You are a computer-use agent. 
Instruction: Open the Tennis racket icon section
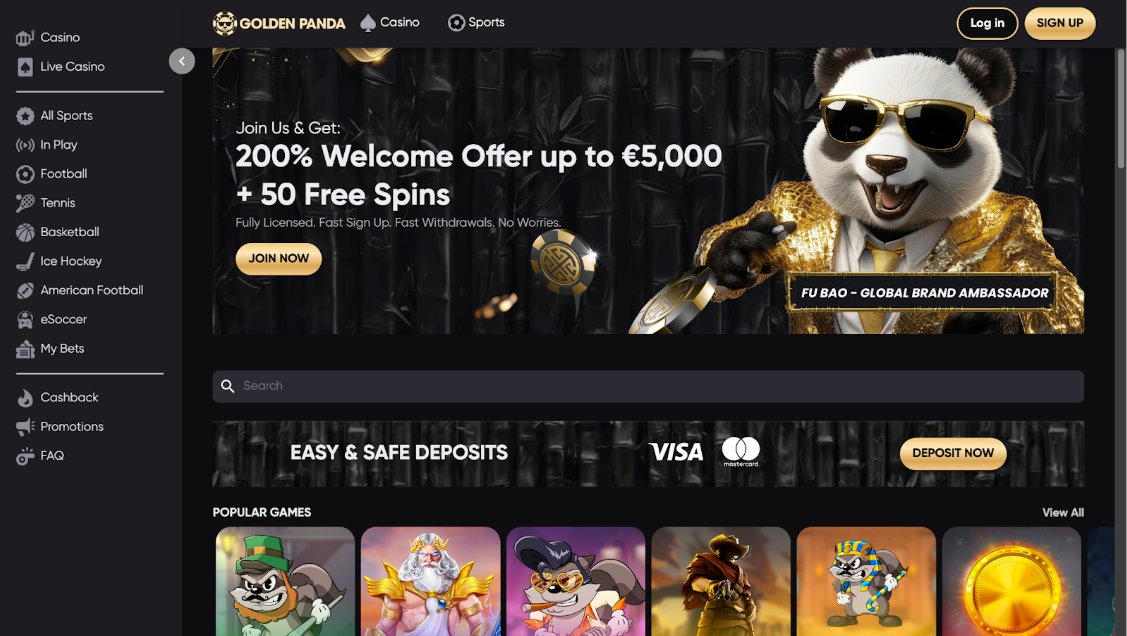point(25,203)
